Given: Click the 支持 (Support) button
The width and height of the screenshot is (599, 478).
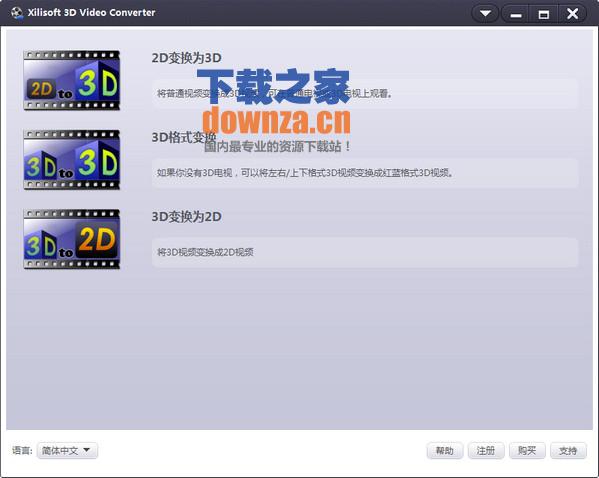Looking at the screenshot, I should [568, 451].
